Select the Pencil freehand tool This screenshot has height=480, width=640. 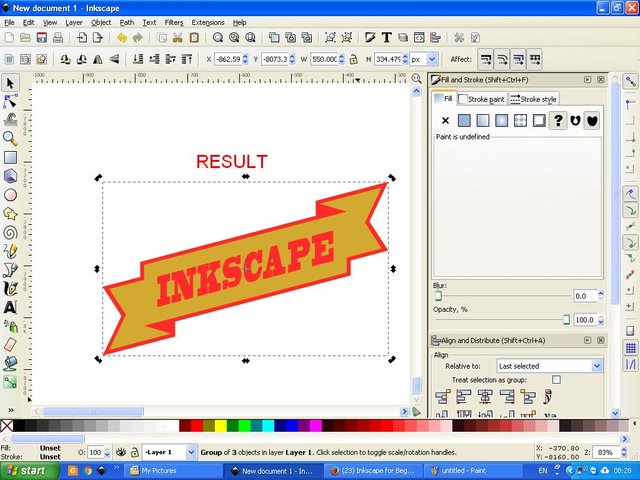10,251
